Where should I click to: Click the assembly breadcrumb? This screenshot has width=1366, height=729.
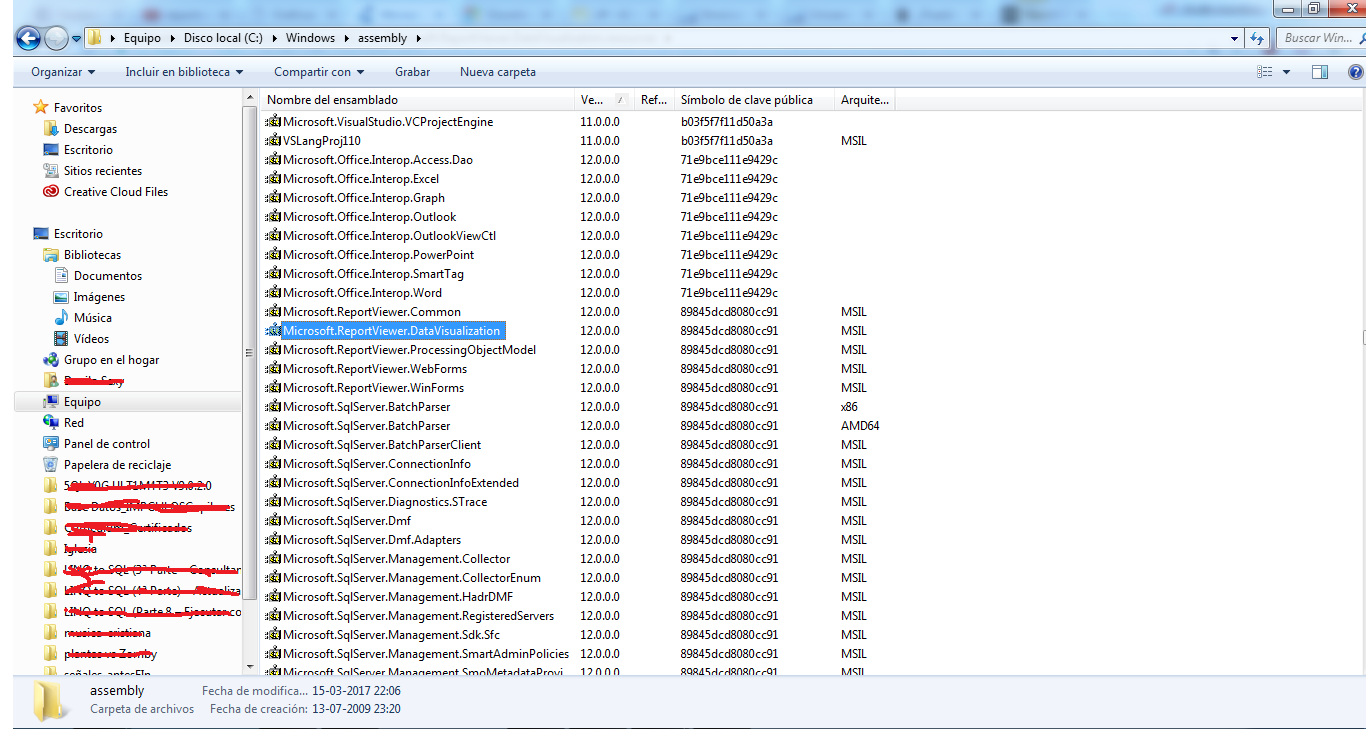coord(382,38)
